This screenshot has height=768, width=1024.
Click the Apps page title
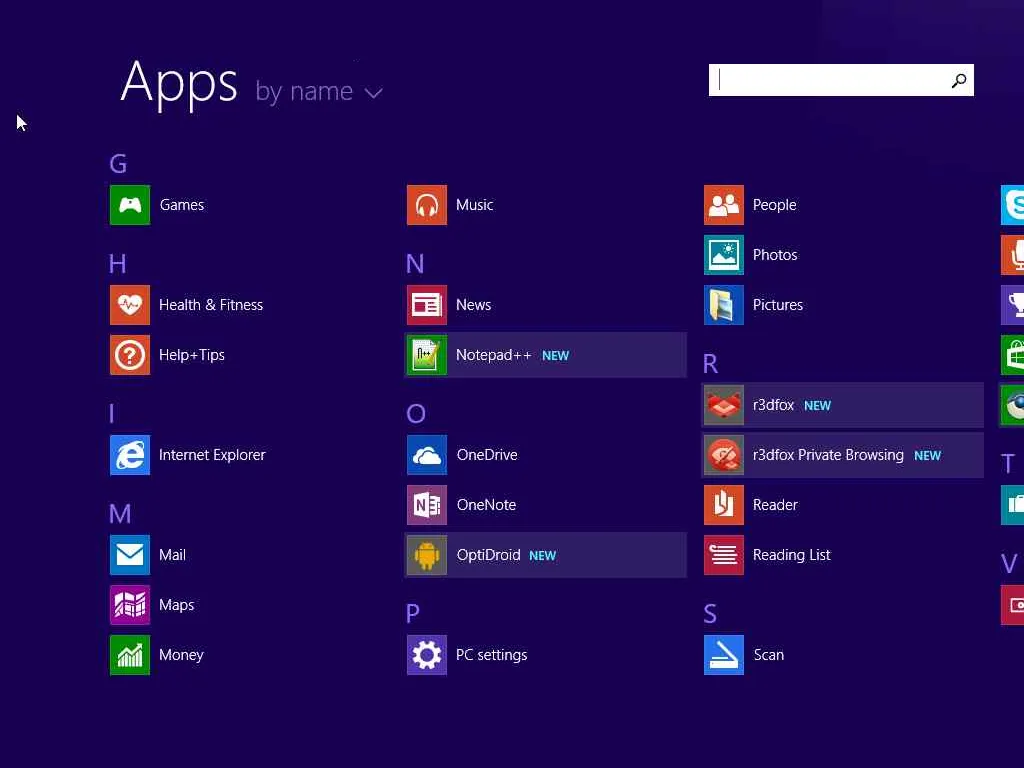[x=179, y=84]
